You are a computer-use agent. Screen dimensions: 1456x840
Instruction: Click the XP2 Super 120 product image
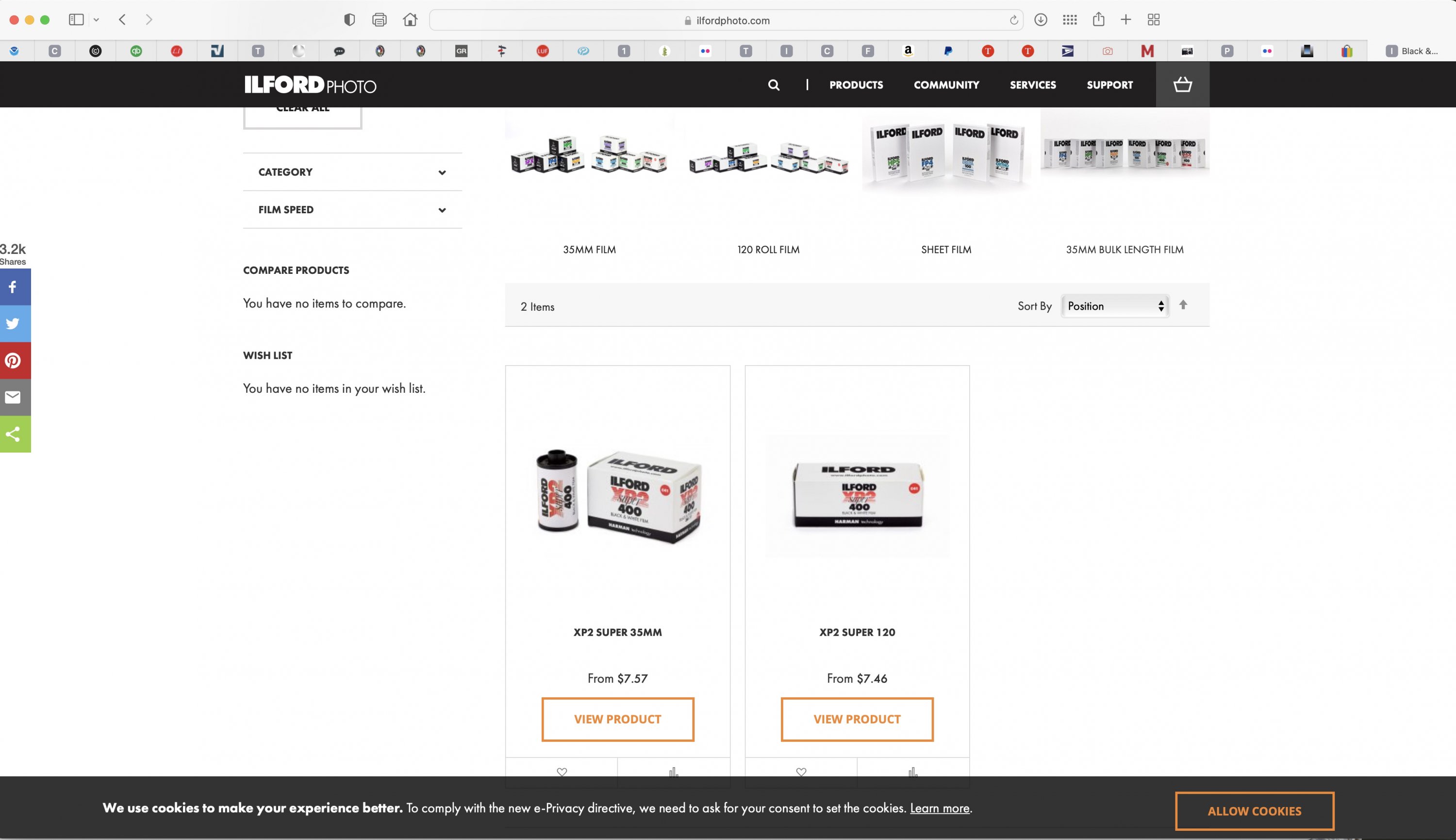857,496
